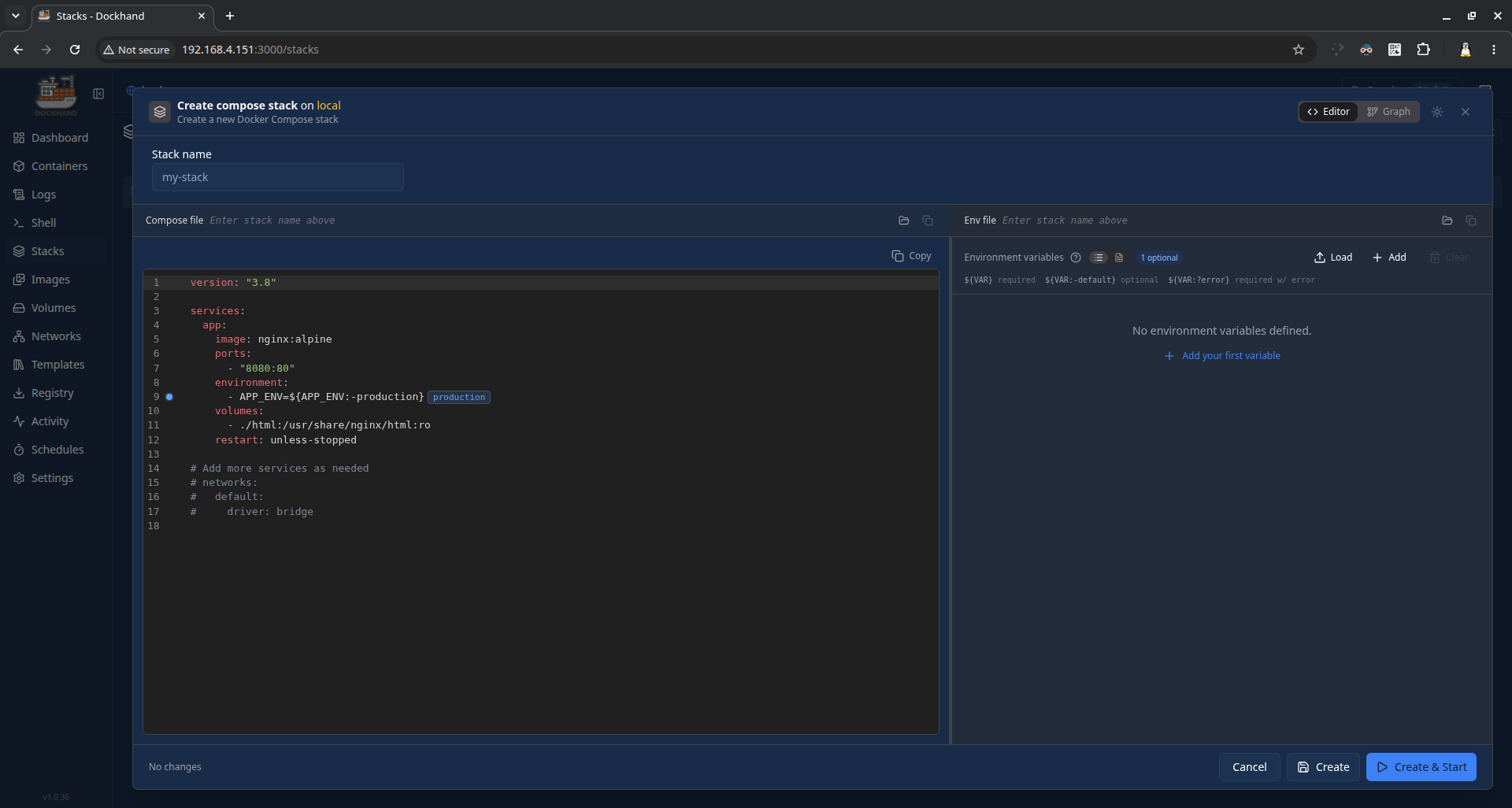The height and width of the screenshot is (808, 1512).
Task: Click the image: nginx:alpine line
Action: point(273,339)
